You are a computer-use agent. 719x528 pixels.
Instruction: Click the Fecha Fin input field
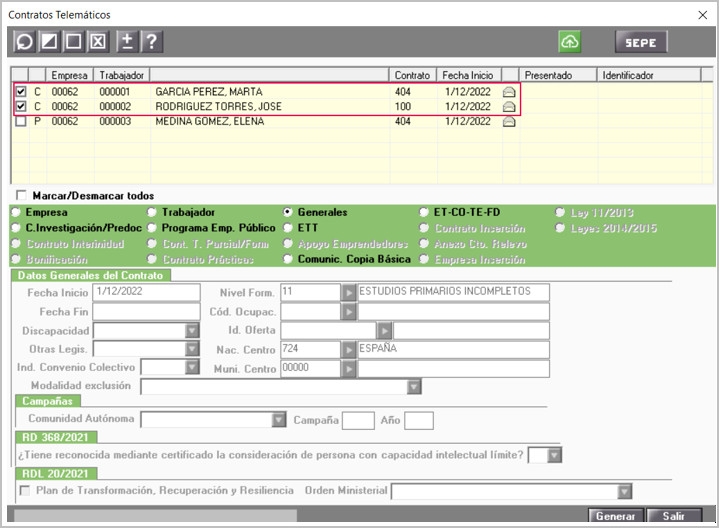click(x=146, y=312)
